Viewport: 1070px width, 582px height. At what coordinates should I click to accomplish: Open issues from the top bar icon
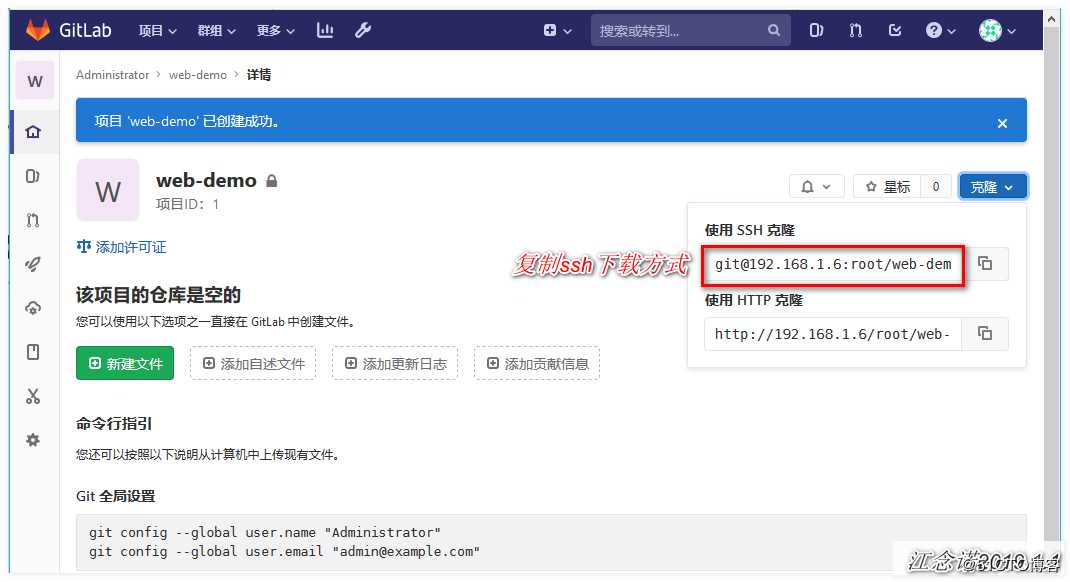click(816, 30)
